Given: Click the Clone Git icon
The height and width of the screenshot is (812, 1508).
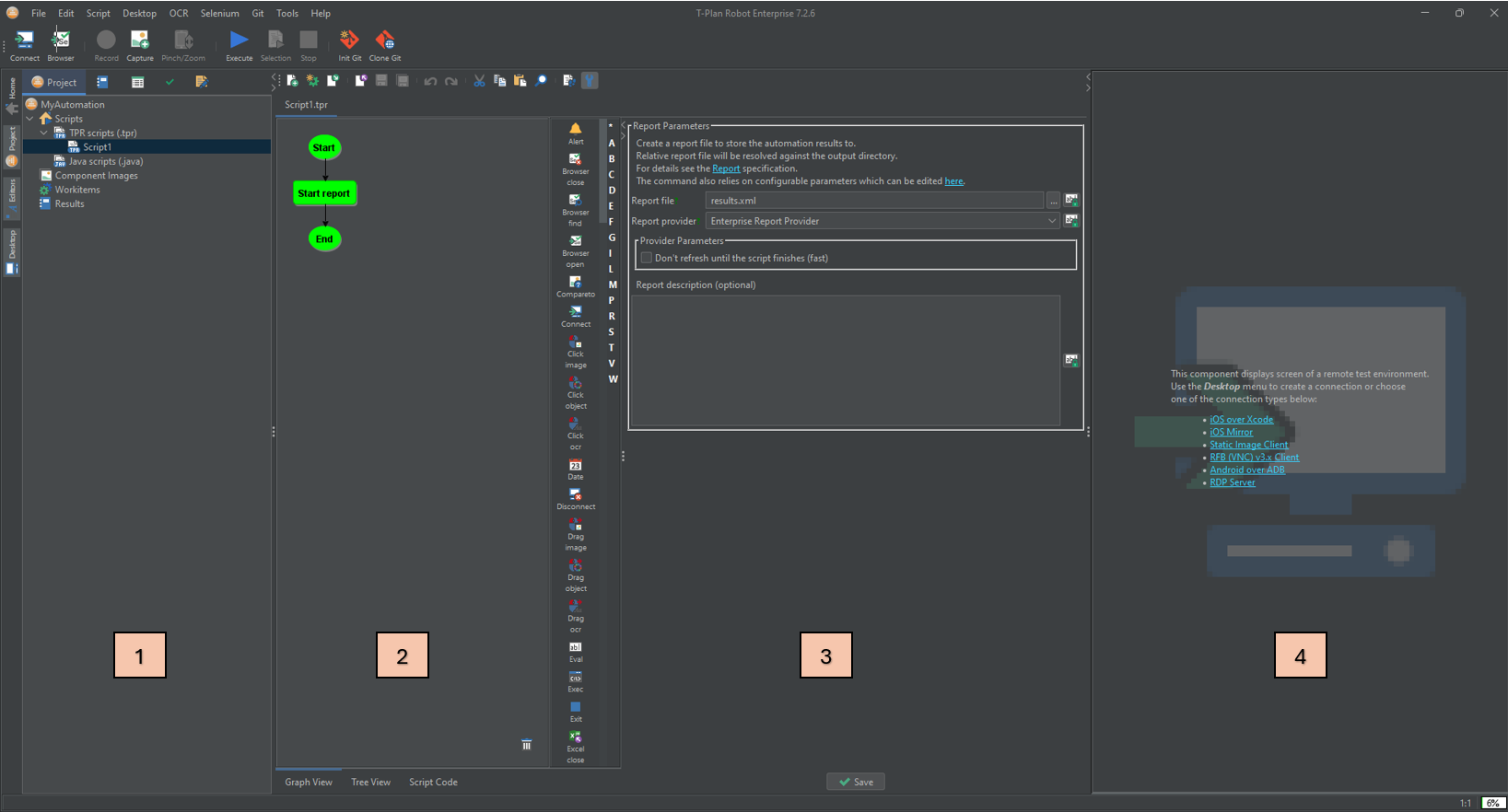Looking at the screenshot, I should [x=385, y=41].
